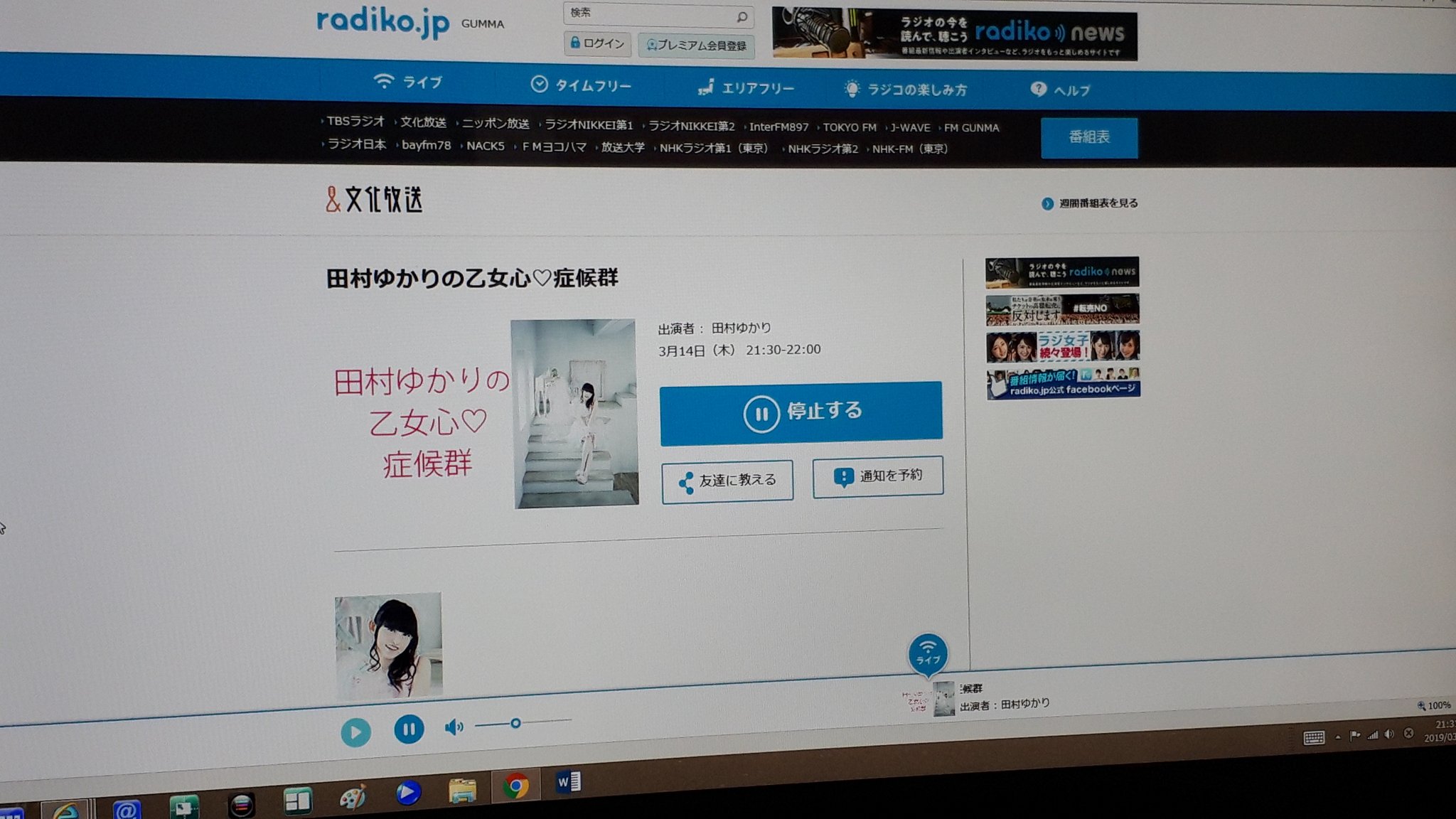The width and height of the screenshot is (1456, 819).
Task: Open 週間番組表を見る link
Action: [x=1090, y=203]
